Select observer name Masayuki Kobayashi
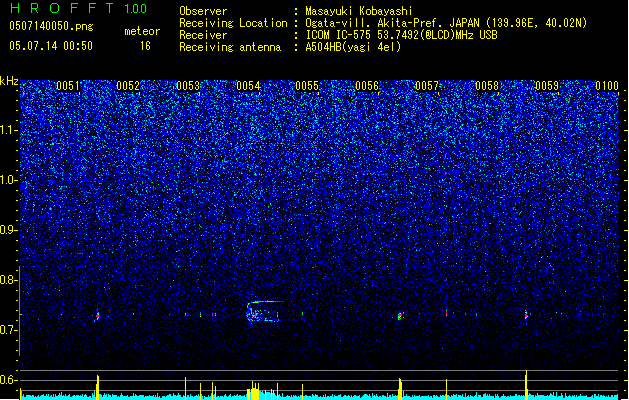The image size is (629, 400). [x=359, y=11]
